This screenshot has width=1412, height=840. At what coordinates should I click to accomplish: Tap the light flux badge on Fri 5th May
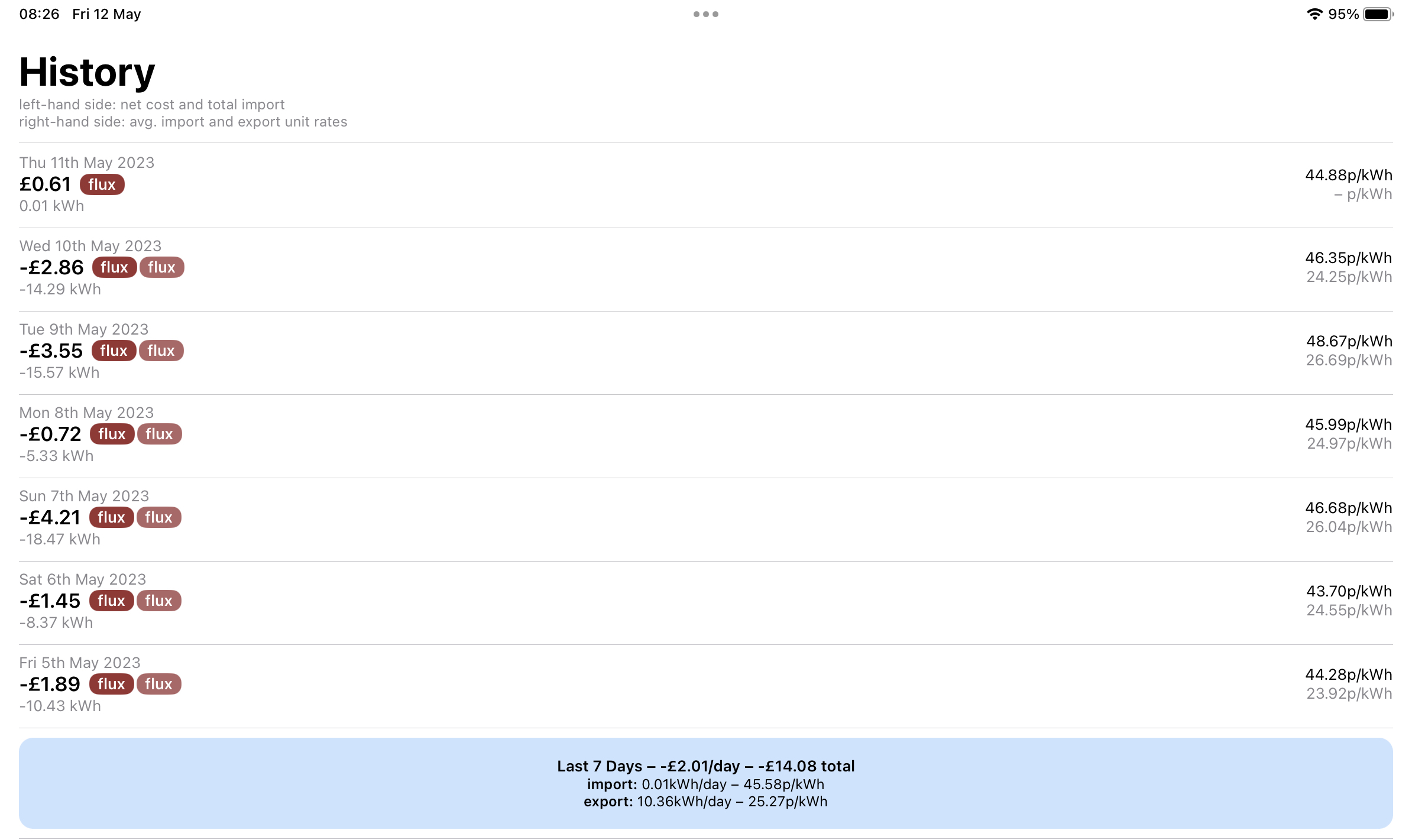159,684
